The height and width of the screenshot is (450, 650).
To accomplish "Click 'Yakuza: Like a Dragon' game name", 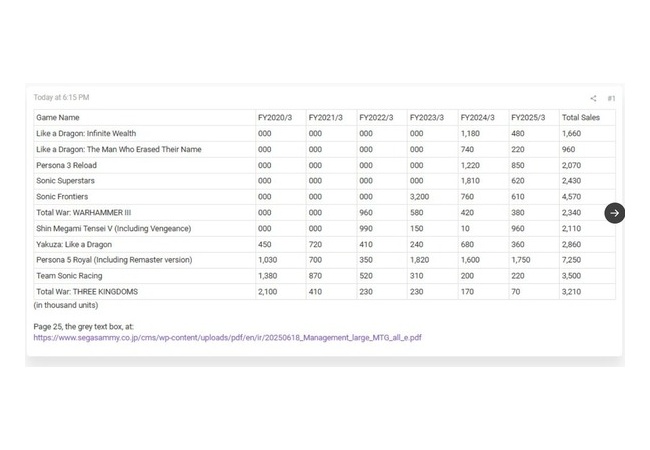I will [x=74, y=244].
